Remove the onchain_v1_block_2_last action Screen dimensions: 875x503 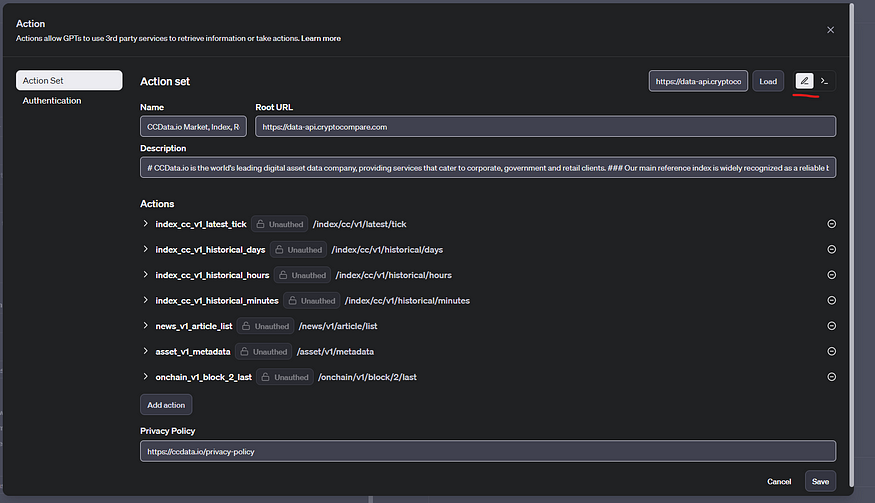pyautogui.click(x=831, y=377)
